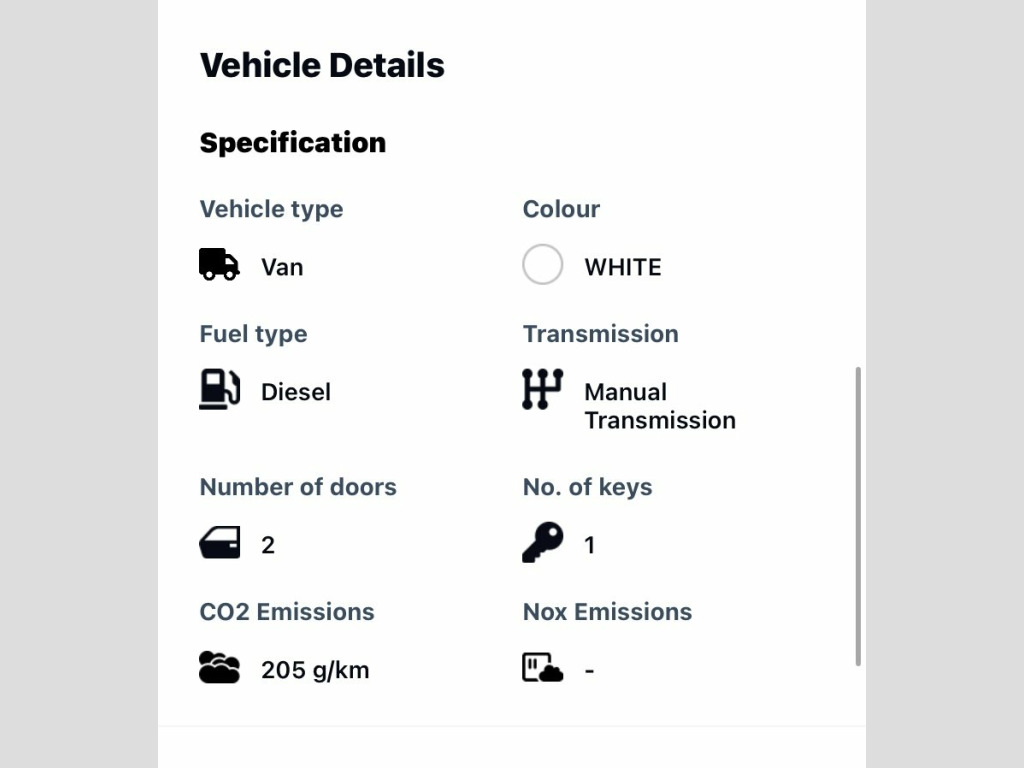This screenshot has height=768, width=1024.
Task: Click the Nox emissions icon
Action: [x=542, y=667]
